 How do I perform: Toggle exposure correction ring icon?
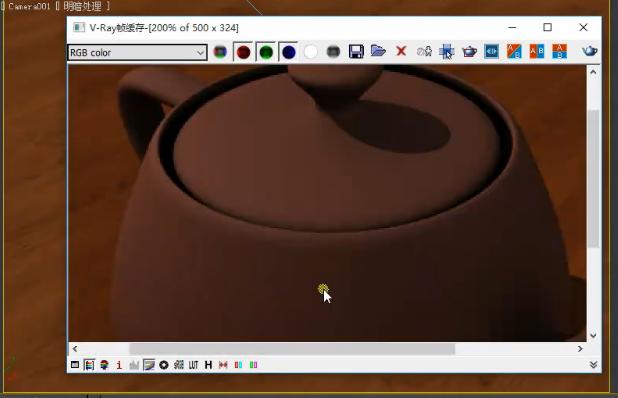click(164, 365)
